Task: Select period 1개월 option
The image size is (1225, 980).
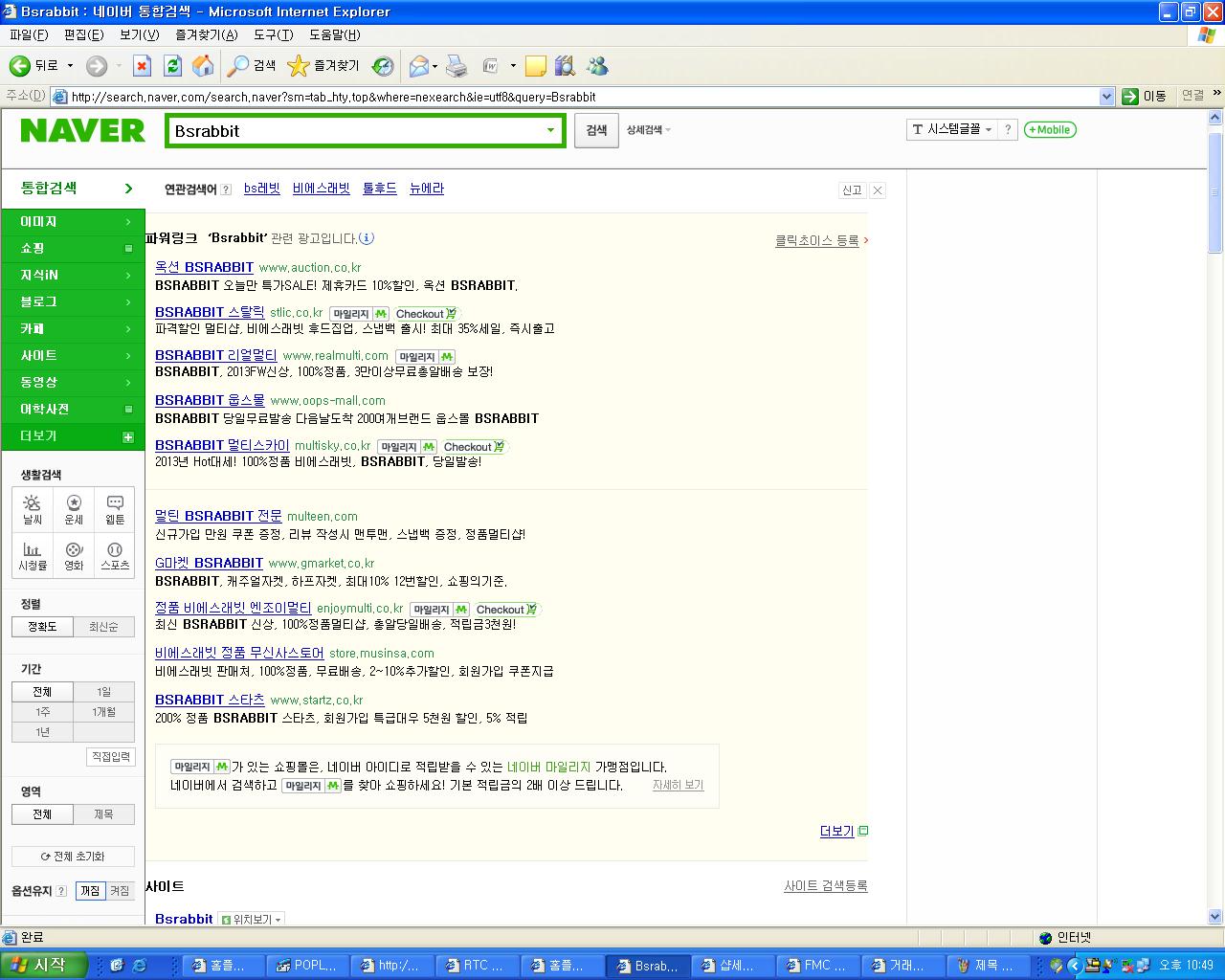Action: 103,712
